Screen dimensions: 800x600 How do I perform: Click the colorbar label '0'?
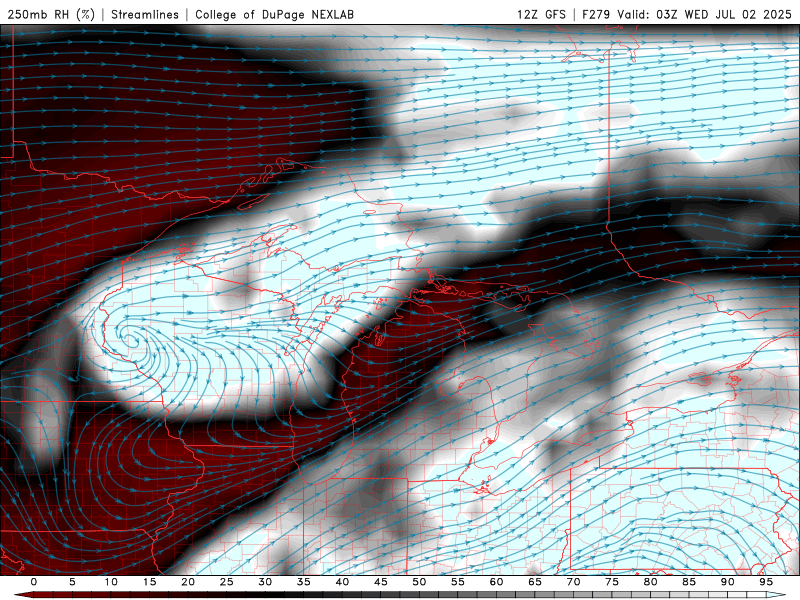tap(34, 582)
